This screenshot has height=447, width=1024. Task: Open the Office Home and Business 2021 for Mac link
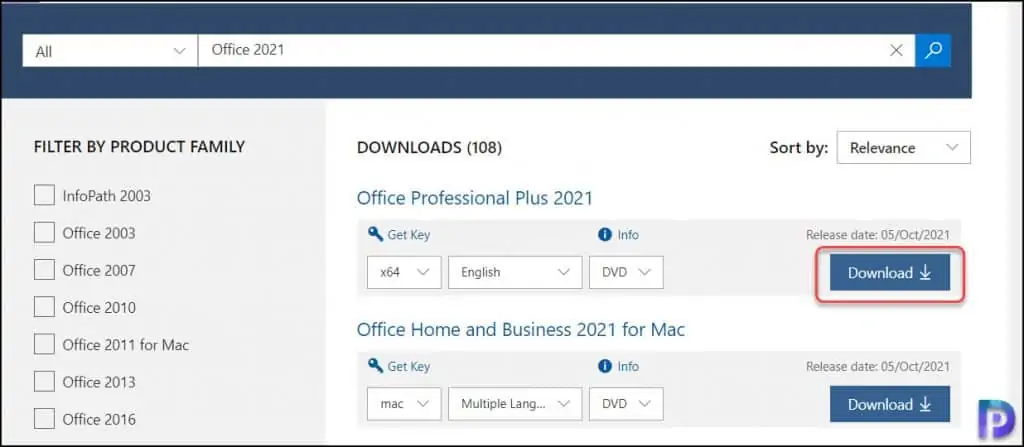click(520, 329)
